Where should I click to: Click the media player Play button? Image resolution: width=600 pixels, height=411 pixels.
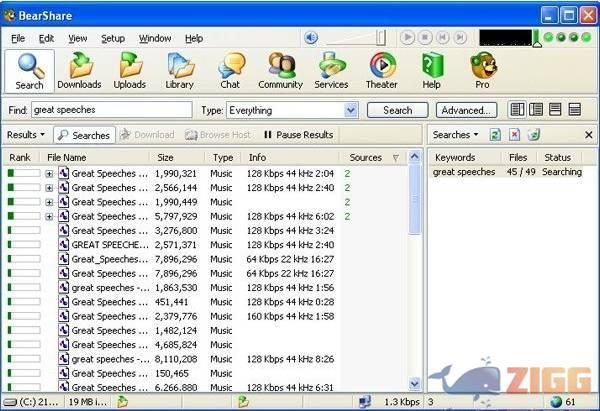tap(407, 38)
